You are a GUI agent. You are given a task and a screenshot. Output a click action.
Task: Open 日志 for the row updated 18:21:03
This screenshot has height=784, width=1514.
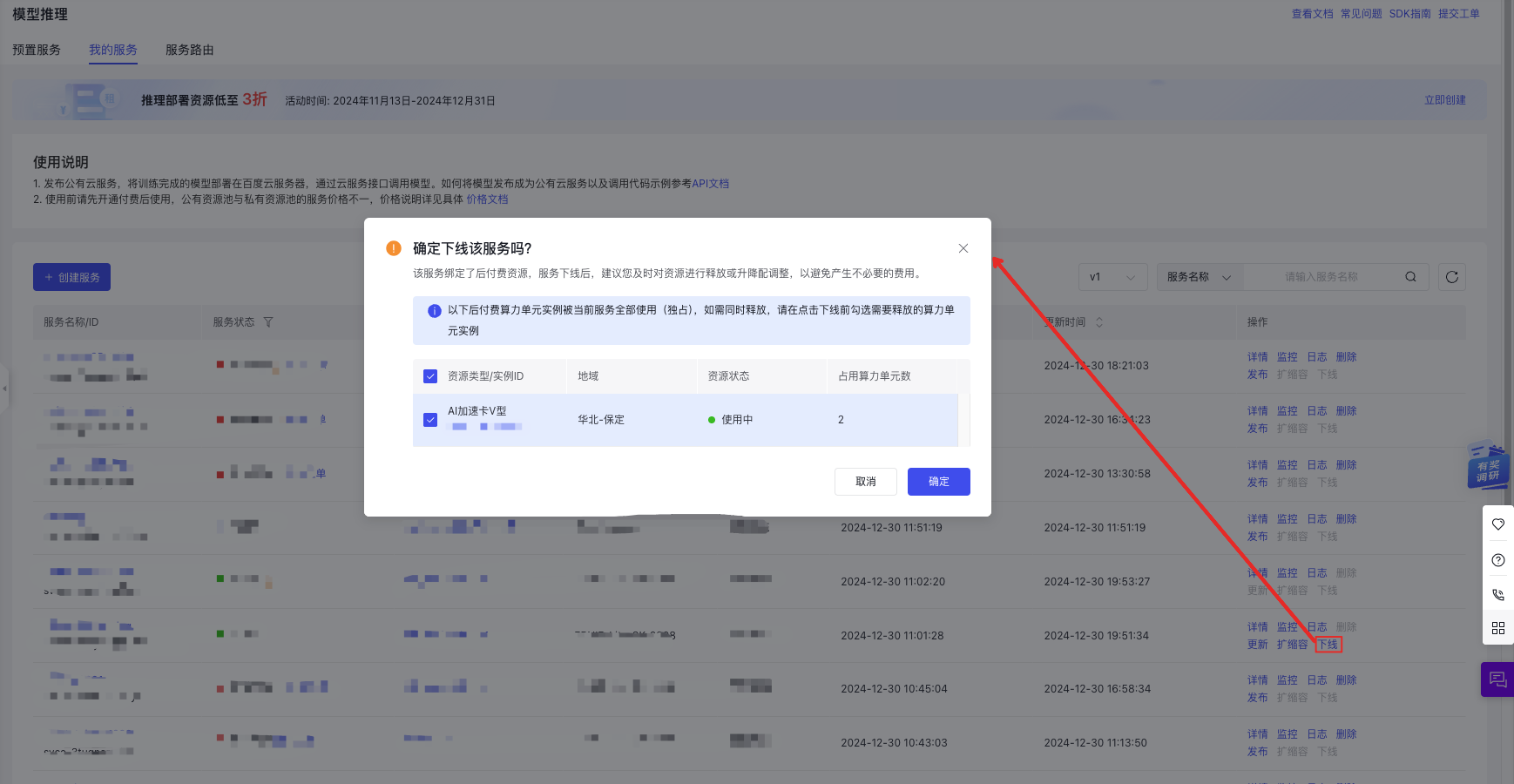1316,357
